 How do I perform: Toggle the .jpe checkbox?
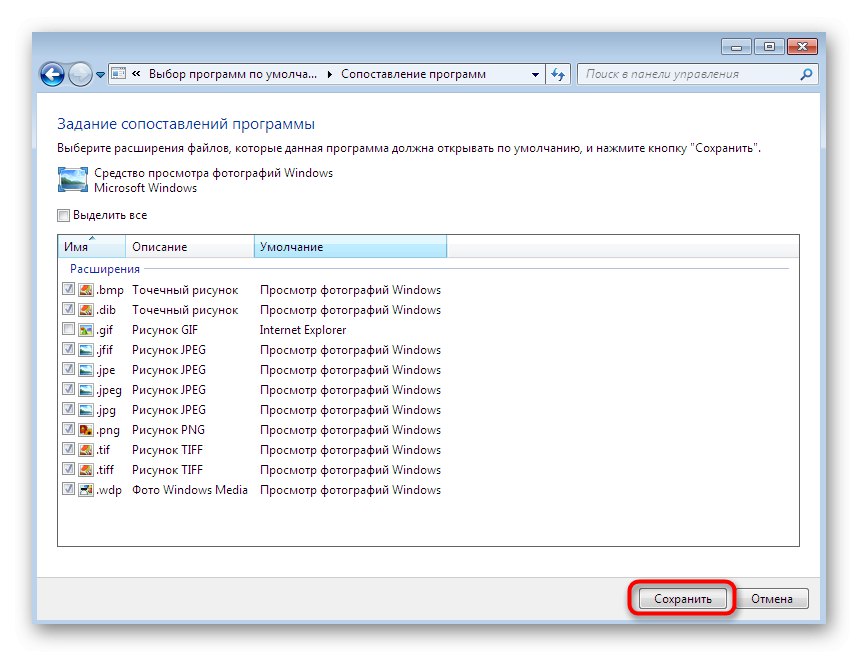coord(68,369)
